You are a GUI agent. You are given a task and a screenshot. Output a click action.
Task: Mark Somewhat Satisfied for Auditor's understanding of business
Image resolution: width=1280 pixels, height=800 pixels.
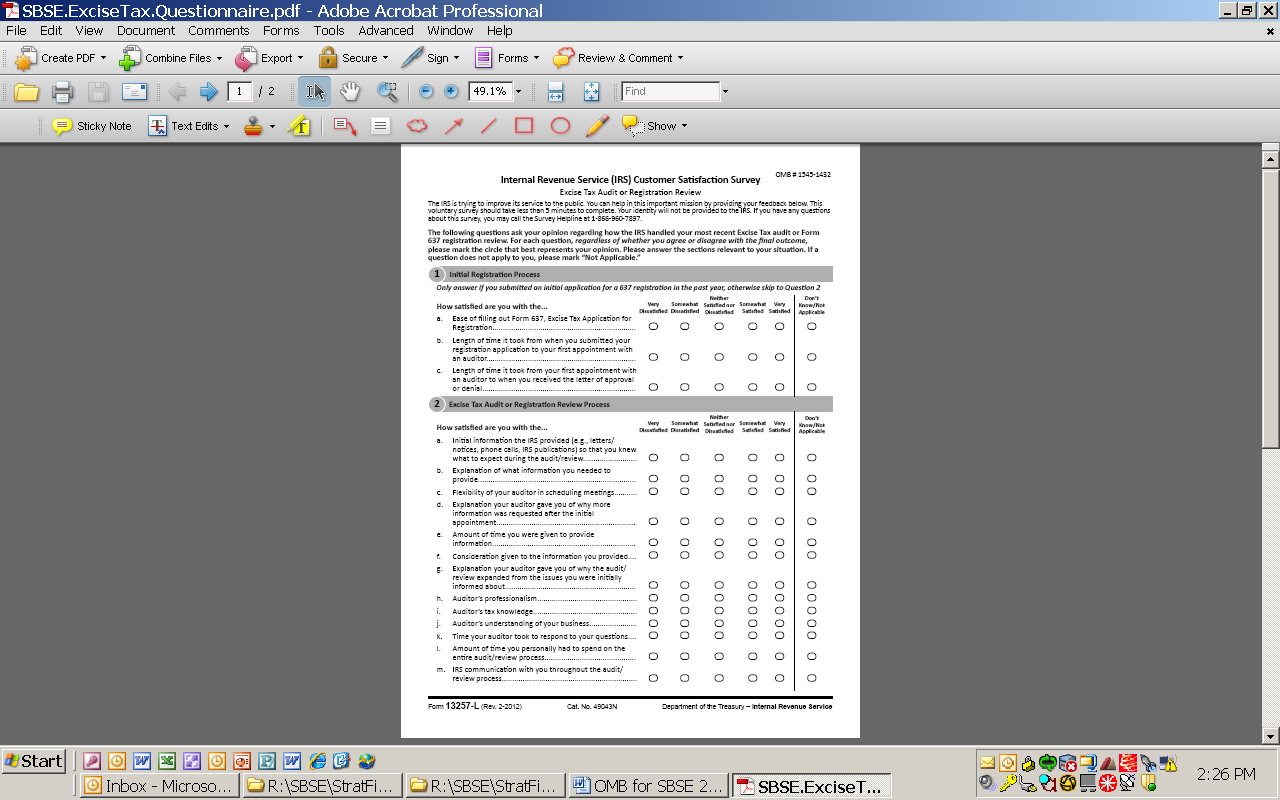pyautogui.click(x=752, y=623)
